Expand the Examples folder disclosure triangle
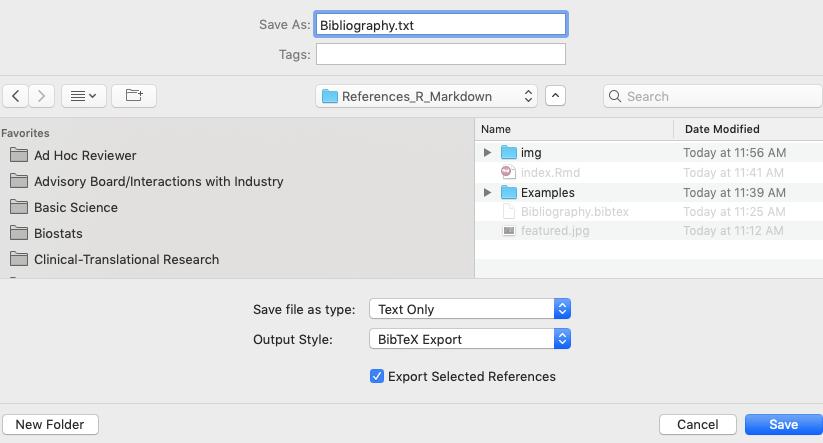 (487, 193)
